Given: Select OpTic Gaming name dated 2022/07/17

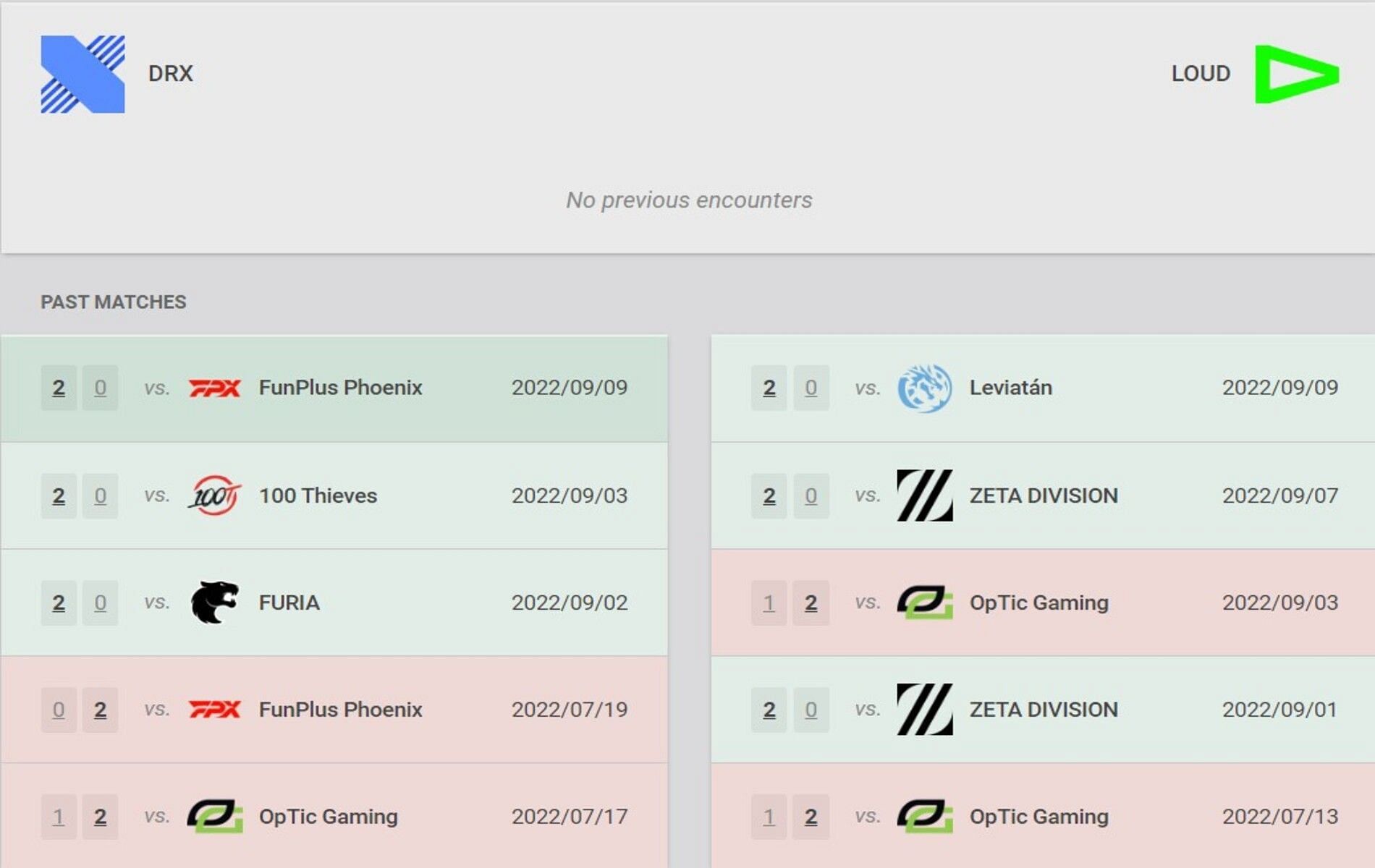Looking at the screenshot, I should coord(328,817).
